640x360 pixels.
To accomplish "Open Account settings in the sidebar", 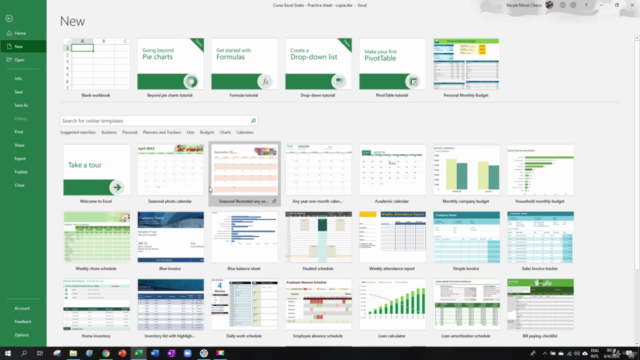I will [23, 308].
